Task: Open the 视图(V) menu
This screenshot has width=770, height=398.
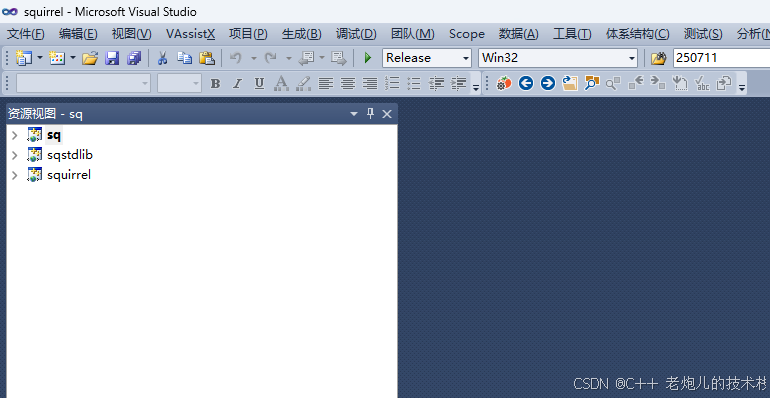Action: [x=131, y=34]
